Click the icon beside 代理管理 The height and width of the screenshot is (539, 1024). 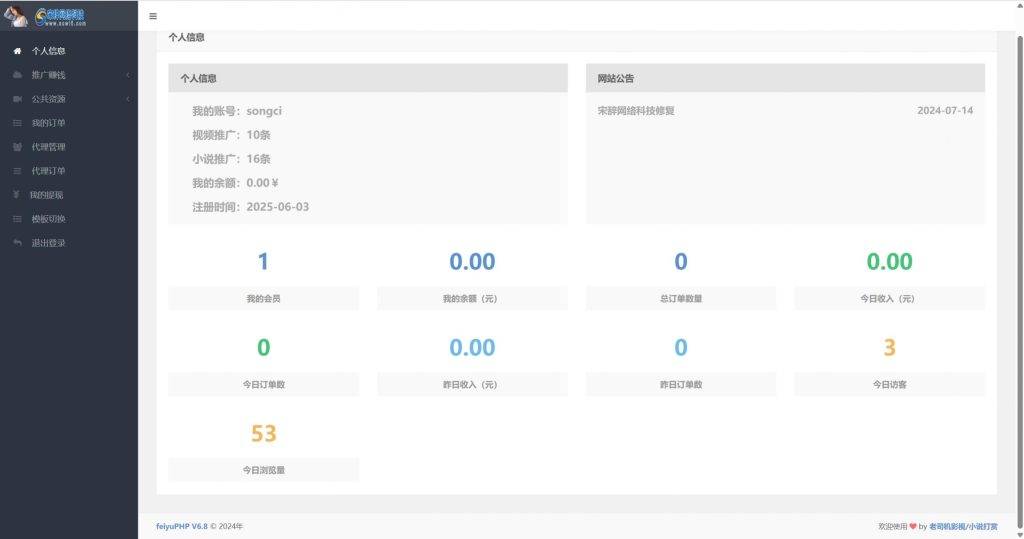17,147
